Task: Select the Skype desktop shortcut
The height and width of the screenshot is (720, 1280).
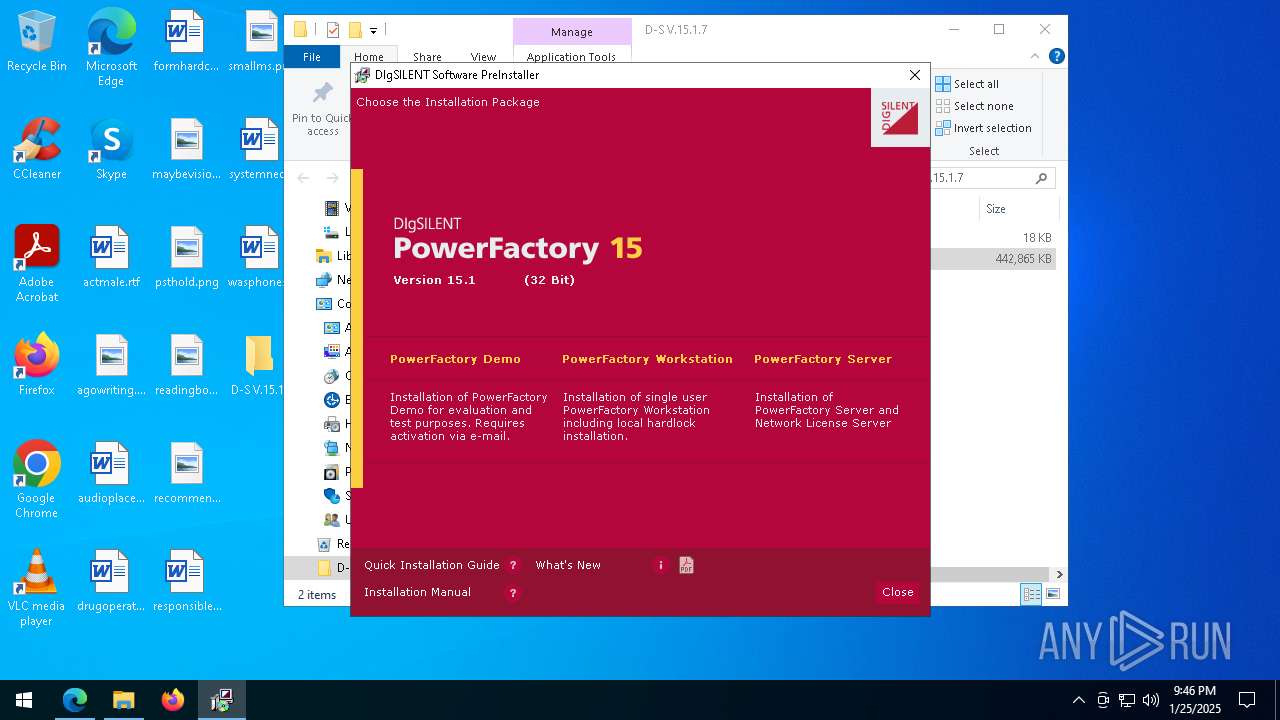Action: pos(111,150)
